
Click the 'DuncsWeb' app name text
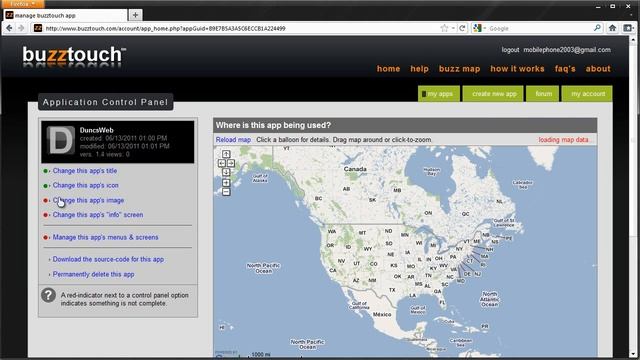point(97,130)
